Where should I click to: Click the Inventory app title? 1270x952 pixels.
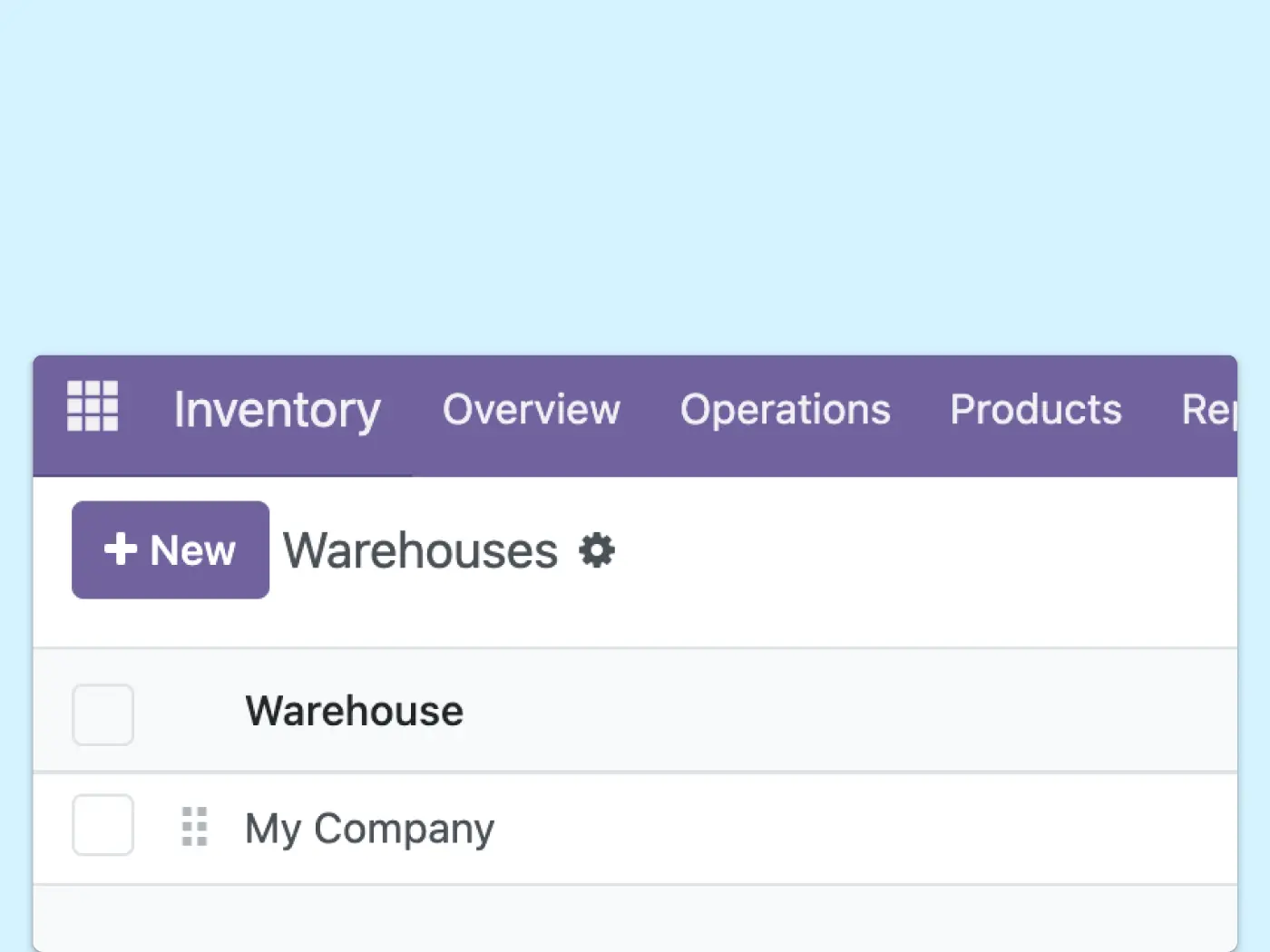pyautogui.click(x=277, y=410)
